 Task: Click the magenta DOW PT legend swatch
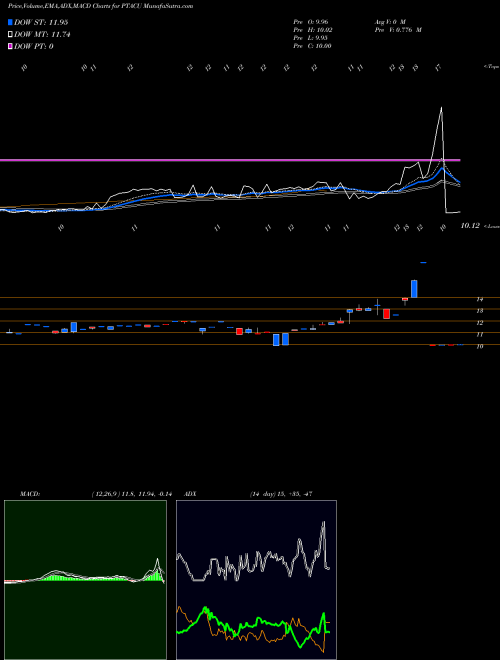(11, 46)
